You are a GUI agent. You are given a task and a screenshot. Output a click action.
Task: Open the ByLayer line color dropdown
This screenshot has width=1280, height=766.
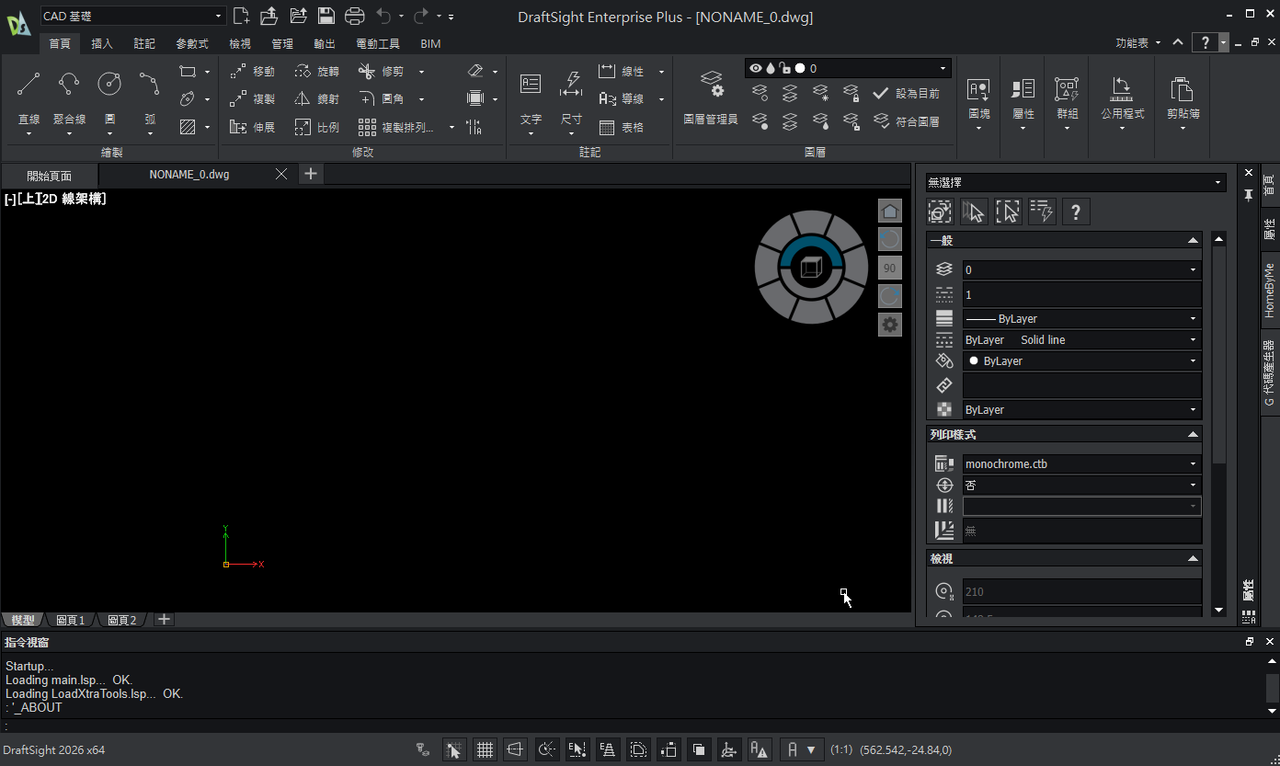1081,361
